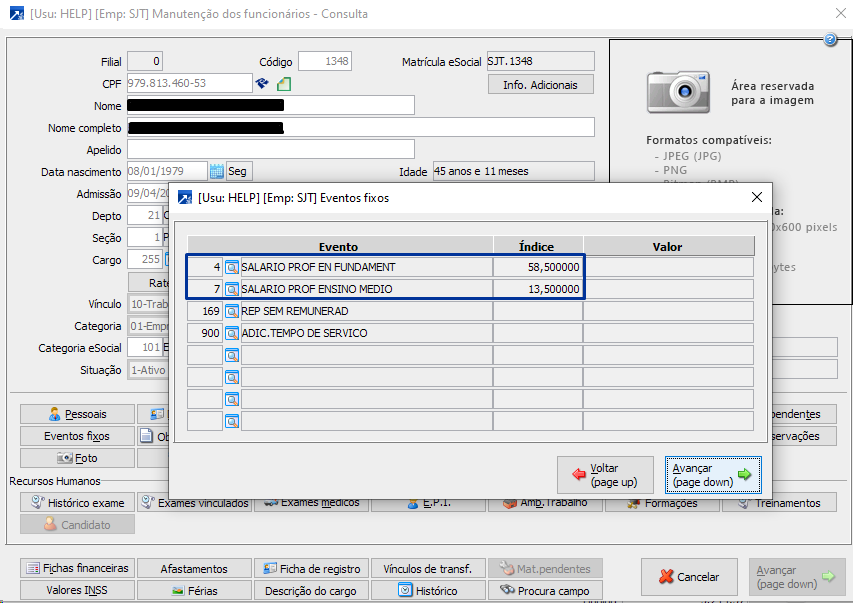Open Formações
Screen dimensions: 853x603
(663, 502)
